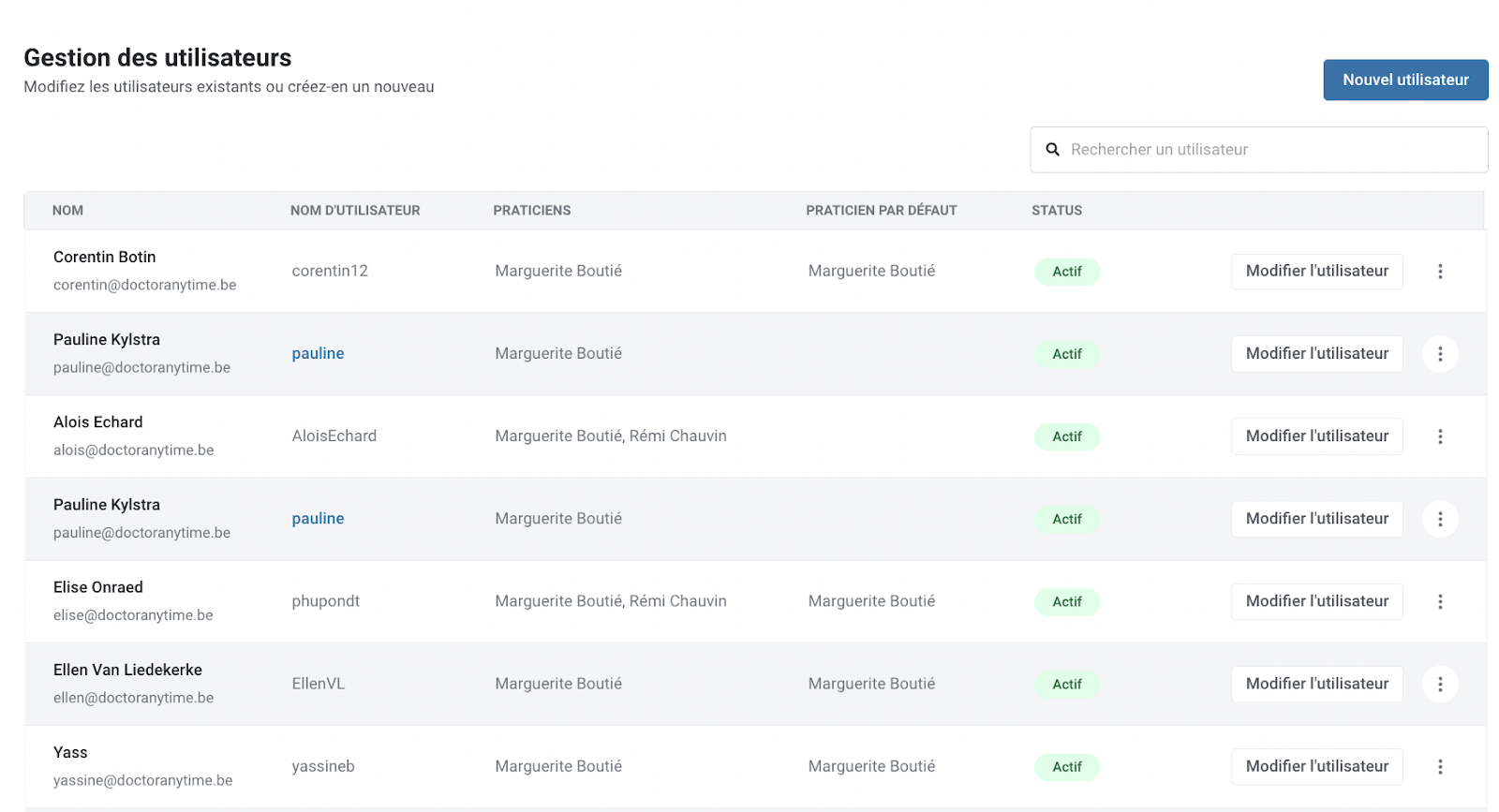Edit user Alois Echard

[x=1316, y=436]
